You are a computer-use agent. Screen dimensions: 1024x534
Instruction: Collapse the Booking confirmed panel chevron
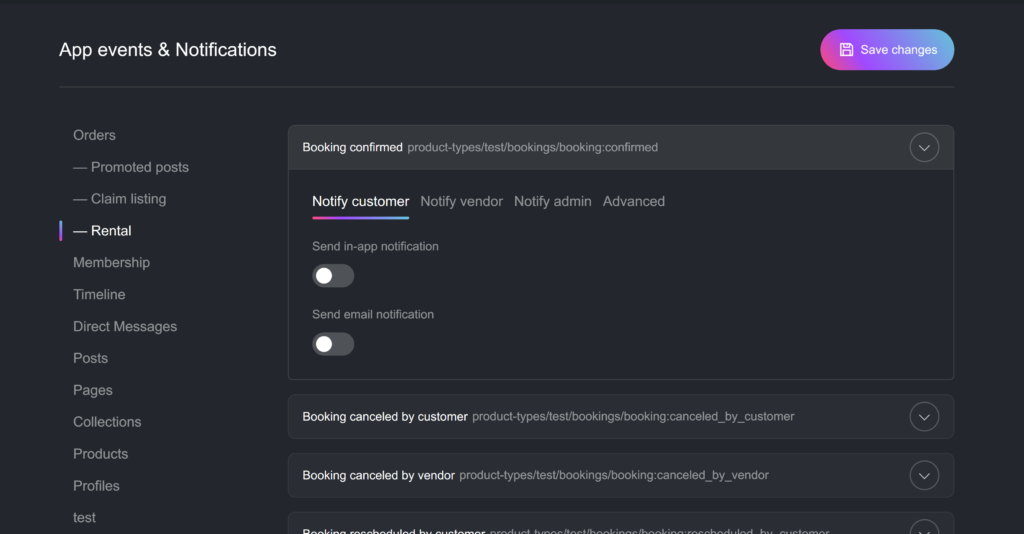point(924,148)
